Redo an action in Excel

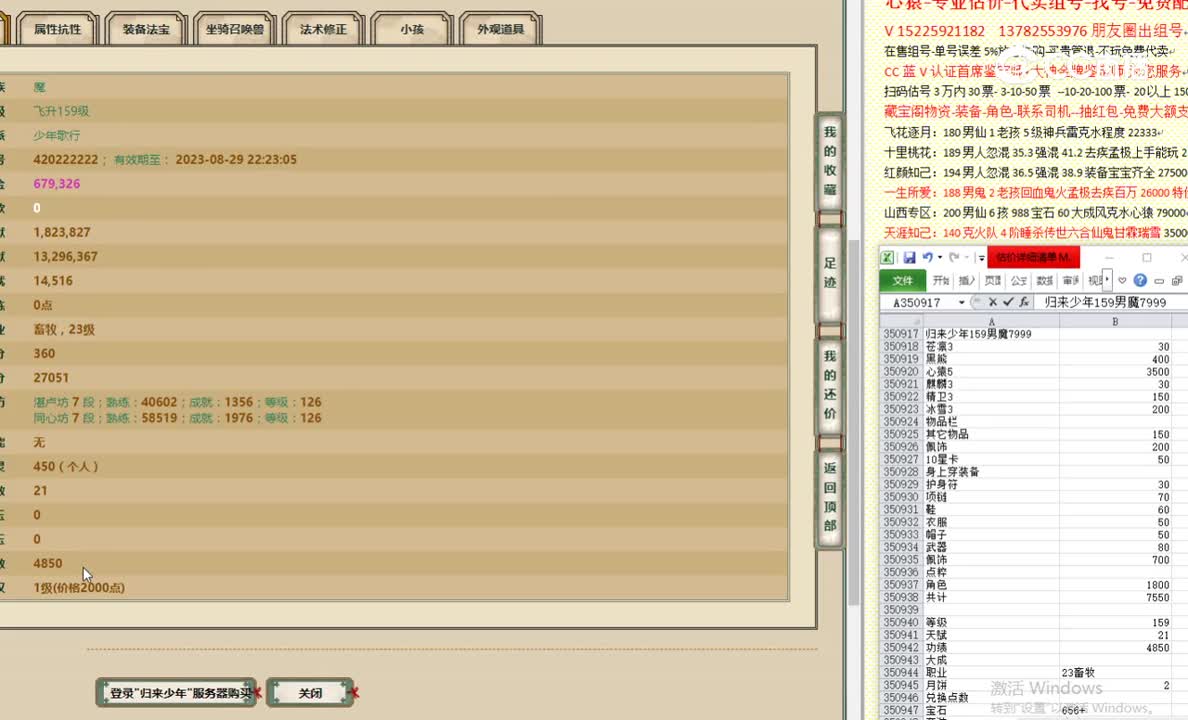pos(954,257)
